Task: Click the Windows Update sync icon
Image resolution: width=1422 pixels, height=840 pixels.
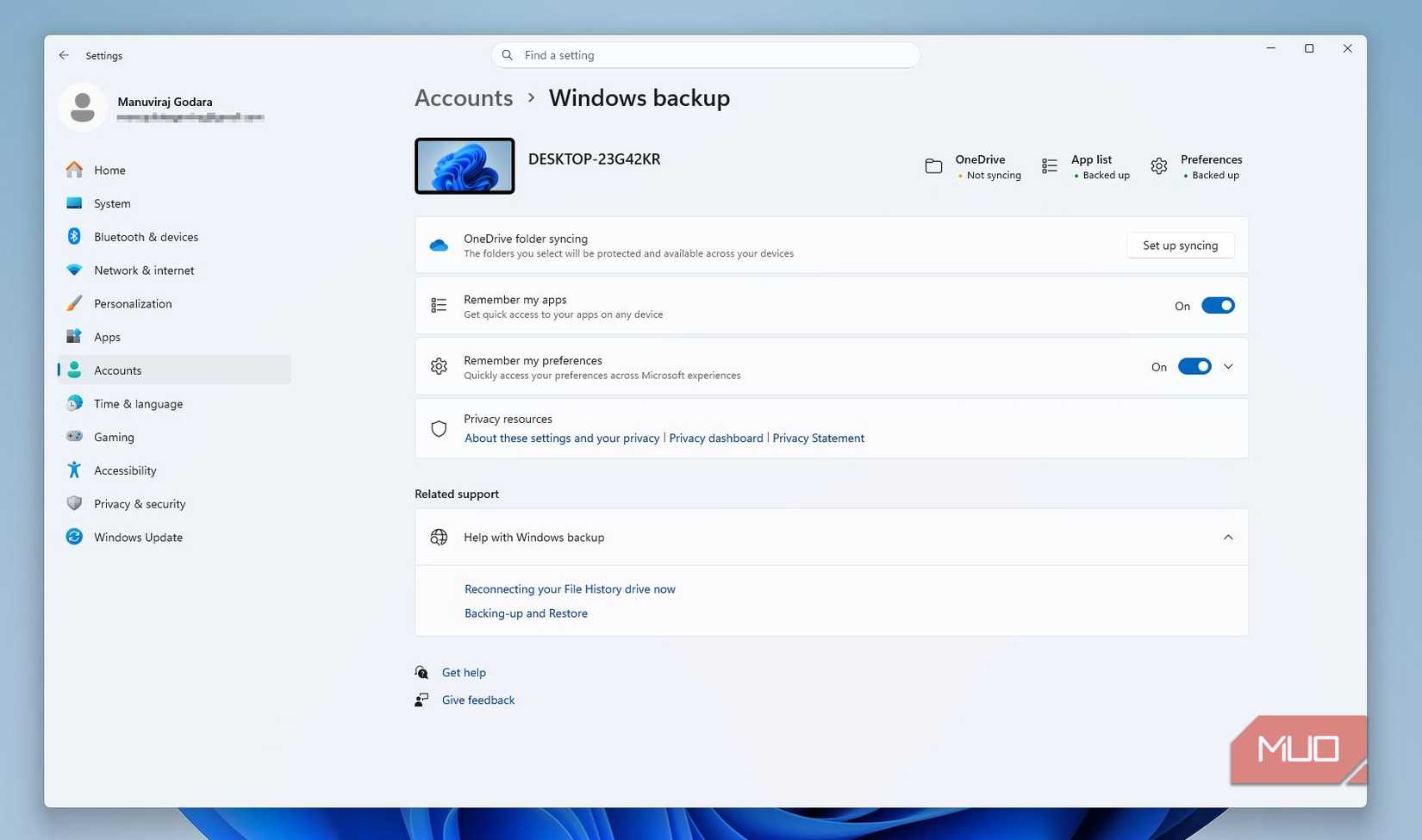Action: point(74,537)
